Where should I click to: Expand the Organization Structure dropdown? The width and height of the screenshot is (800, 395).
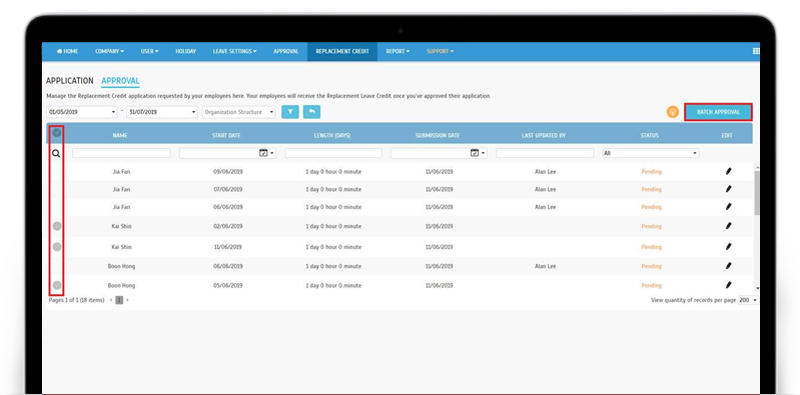tap(238, 112)
